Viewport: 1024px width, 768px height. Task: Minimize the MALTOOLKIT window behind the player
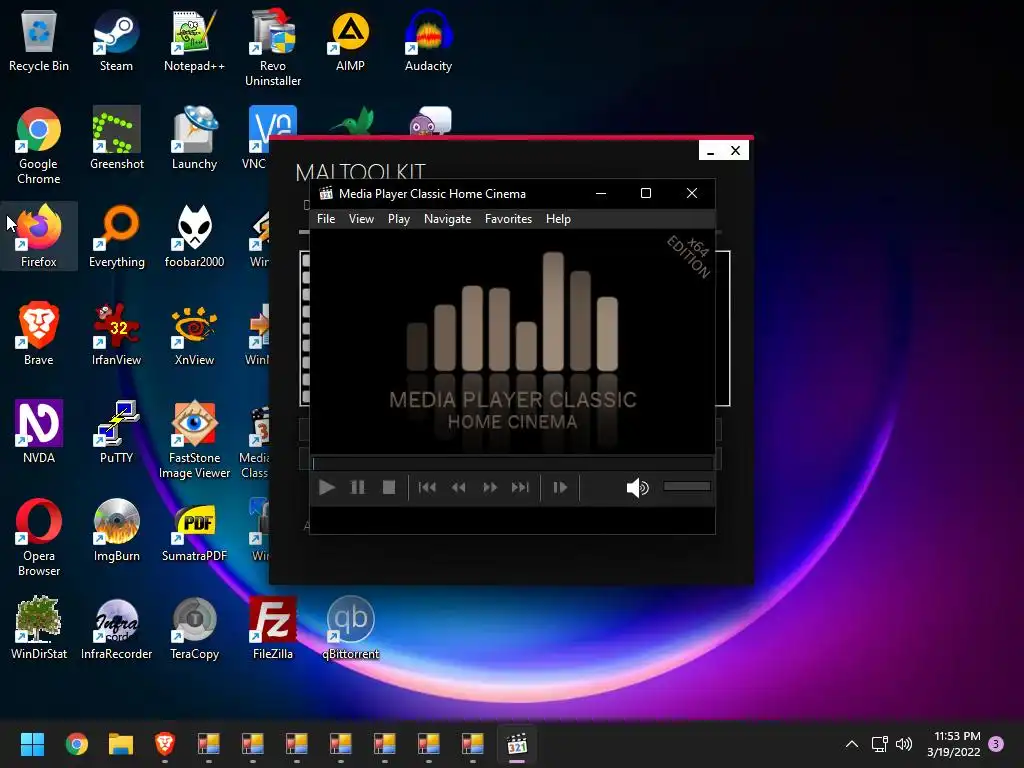(x=711, y=151)
